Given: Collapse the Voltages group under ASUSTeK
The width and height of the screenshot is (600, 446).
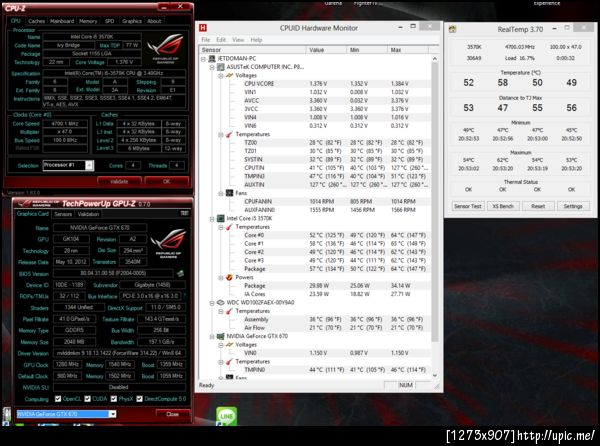Looking at the screenshot, I should [221, 76].
